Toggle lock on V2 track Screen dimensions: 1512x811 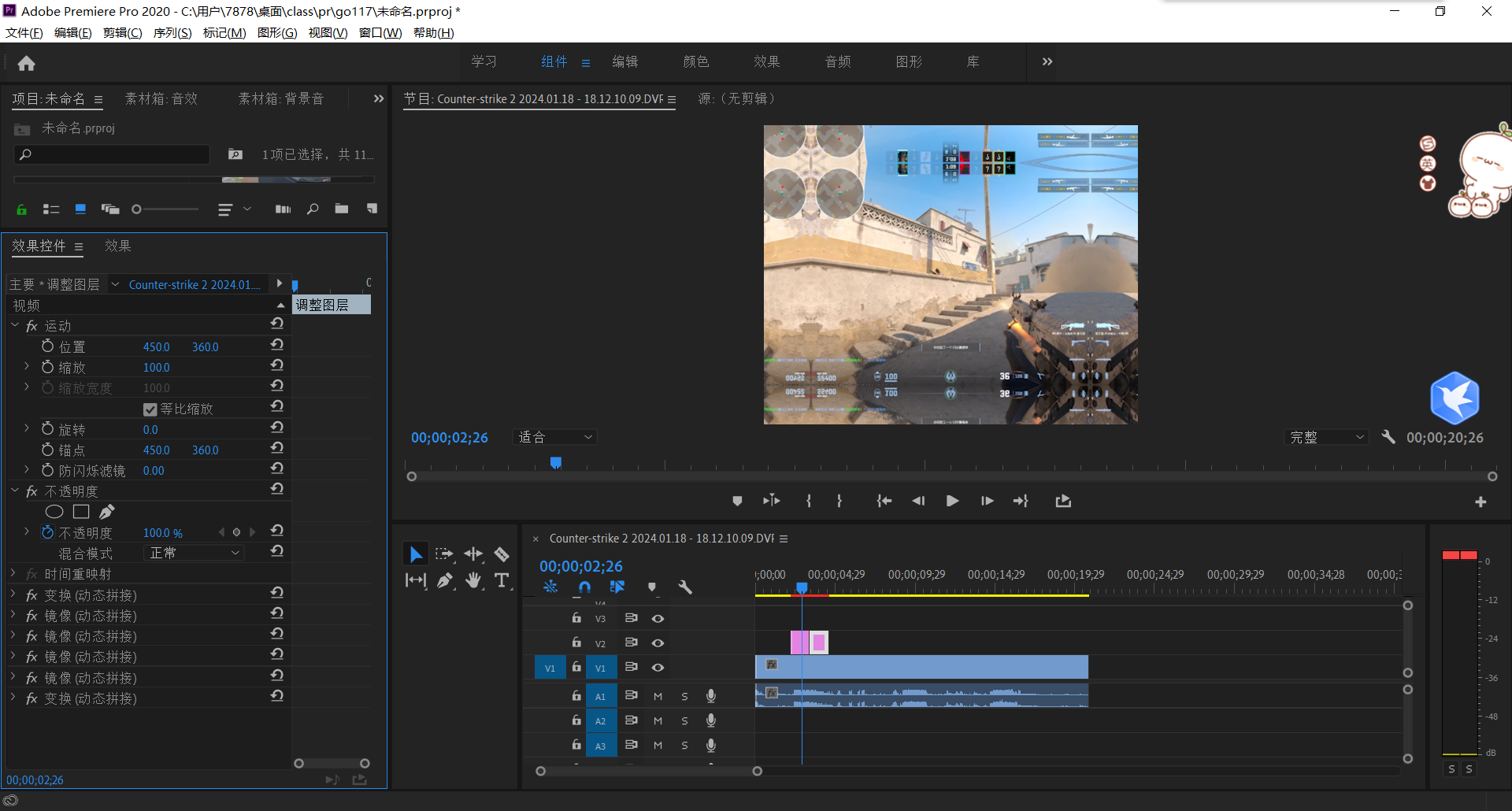tap(576, 643)
